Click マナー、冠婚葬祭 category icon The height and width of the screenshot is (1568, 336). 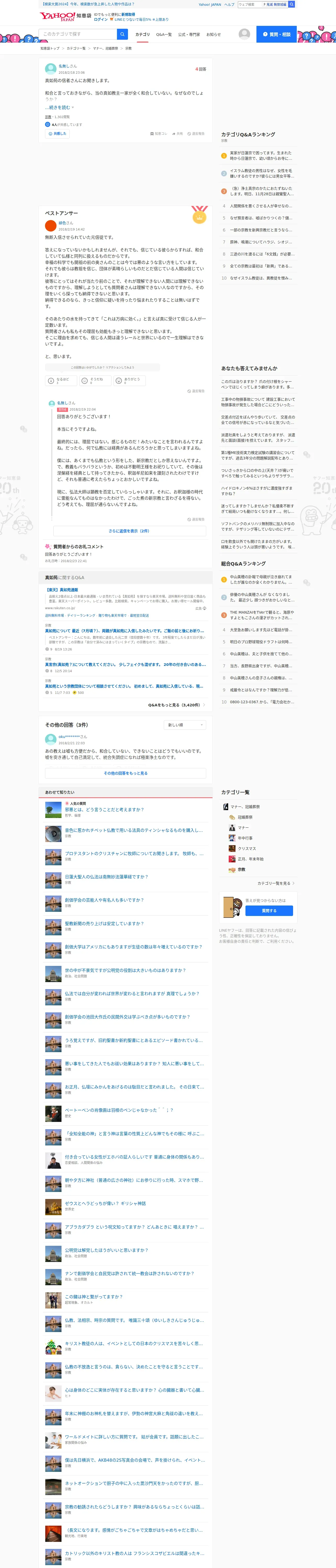226,806
